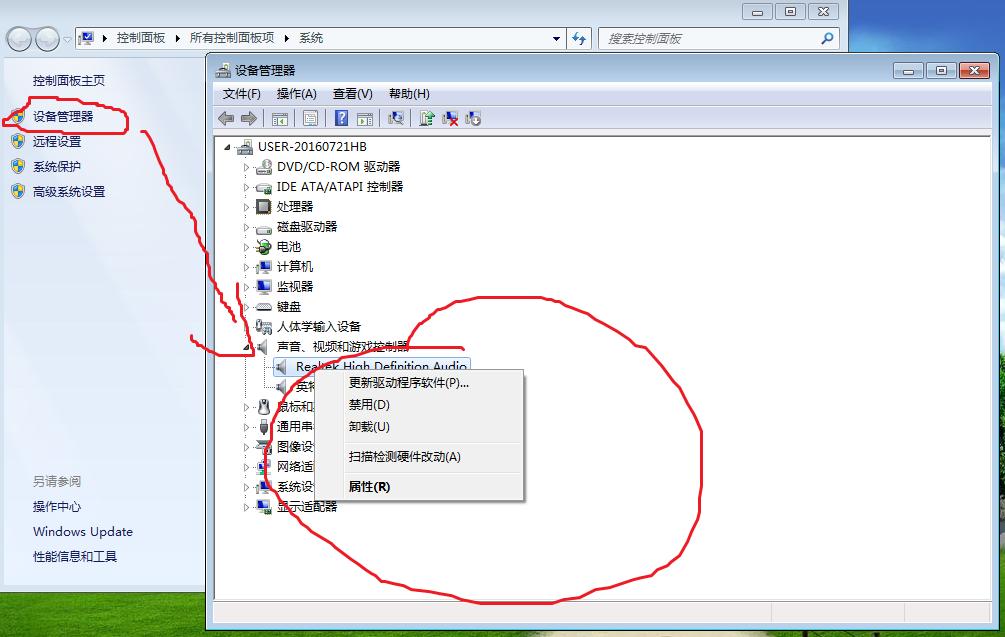
Task: Click the Scan for hardware changes toolbar icon
Action: click(396, 118)
